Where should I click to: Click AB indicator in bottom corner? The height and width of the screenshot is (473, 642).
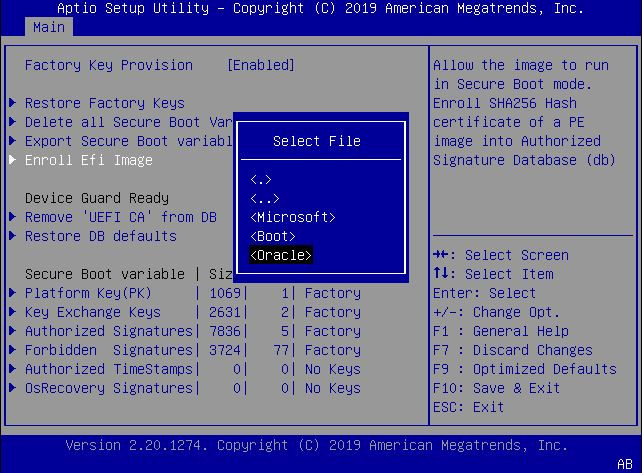625,464
